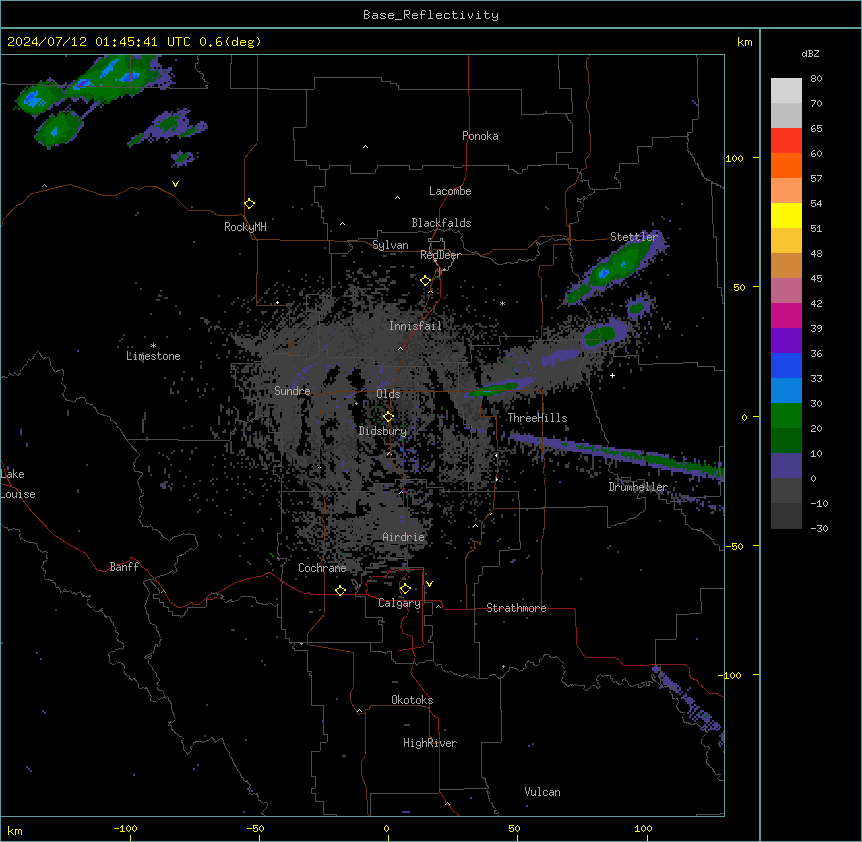The image size is (862, 842).
Task: Click the -30 value on dBZ scale
Action: [819, 528]
